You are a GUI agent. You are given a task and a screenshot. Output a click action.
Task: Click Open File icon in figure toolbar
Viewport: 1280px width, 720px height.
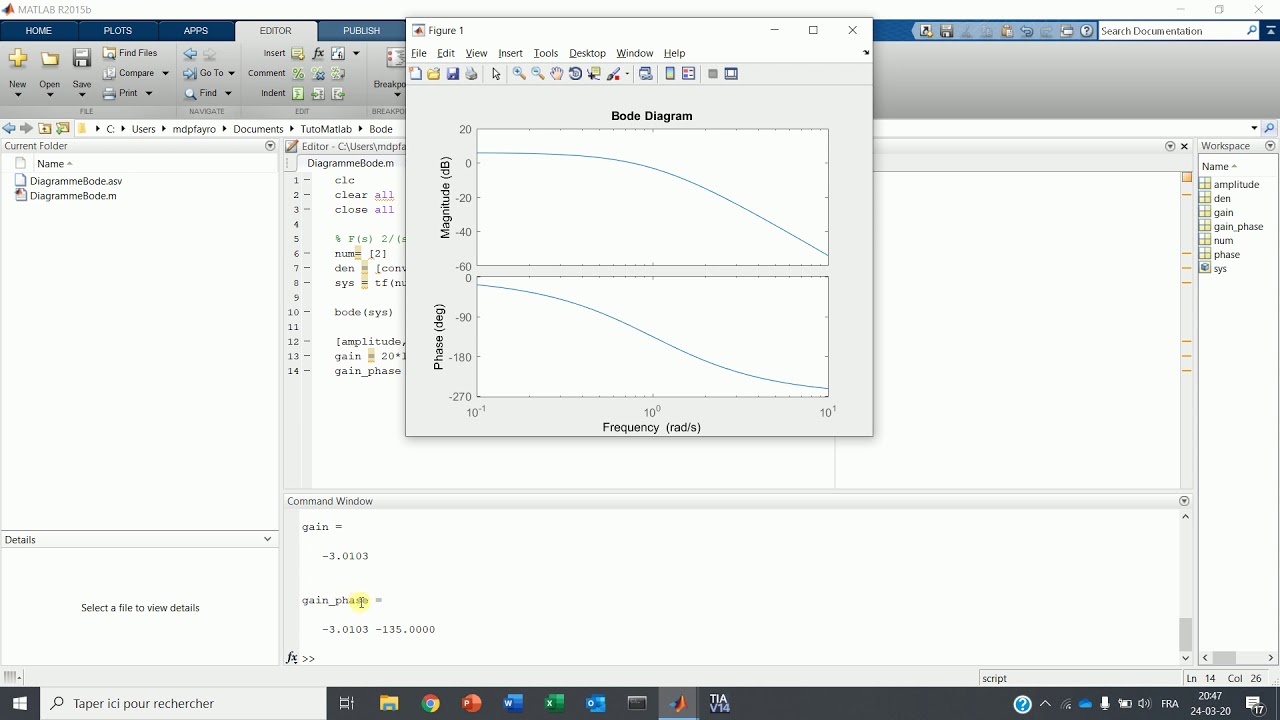(434, 74)
